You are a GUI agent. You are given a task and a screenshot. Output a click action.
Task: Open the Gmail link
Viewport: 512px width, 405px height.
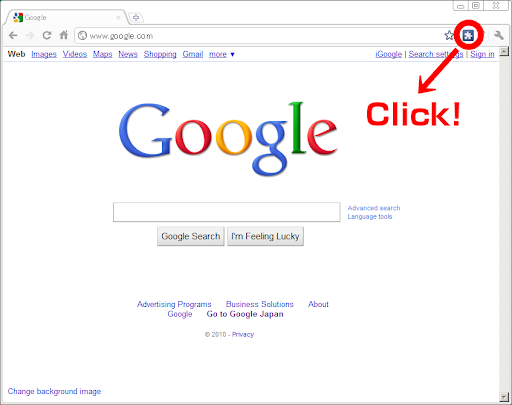pyautogui.click(x=193, y=54)
